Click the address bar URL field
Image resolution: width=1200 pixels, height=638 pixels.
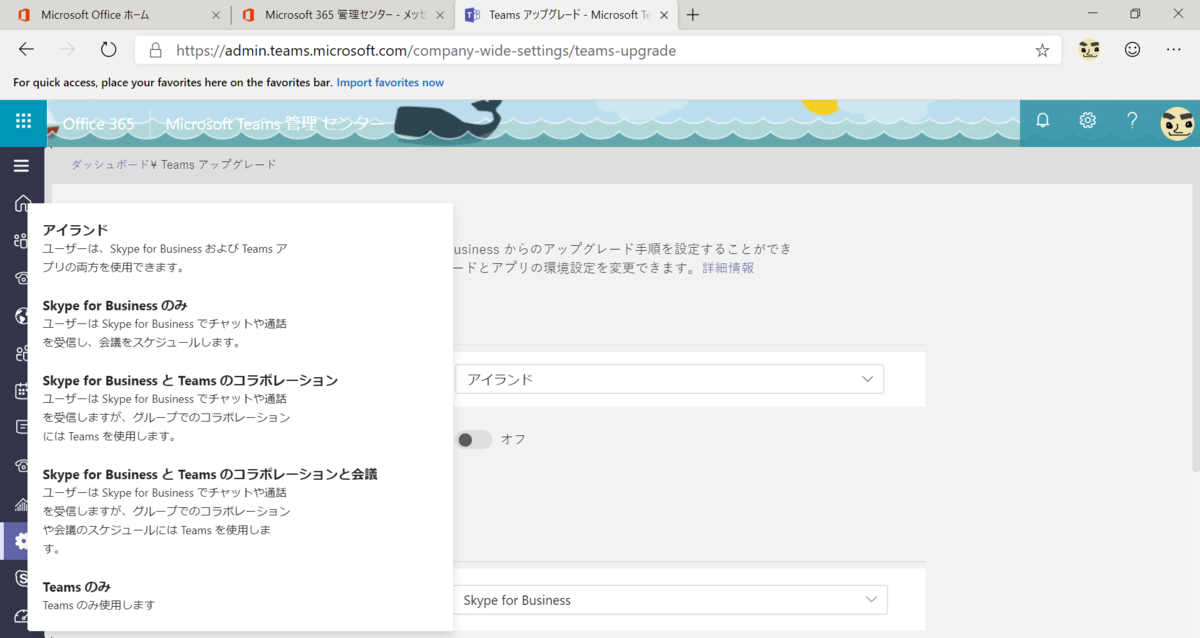[x=598, y=50]
